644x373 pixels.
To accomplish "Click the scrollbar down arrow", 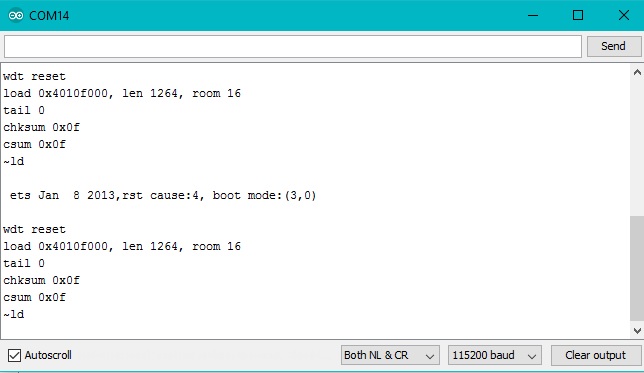I will (x=637, y=331).
